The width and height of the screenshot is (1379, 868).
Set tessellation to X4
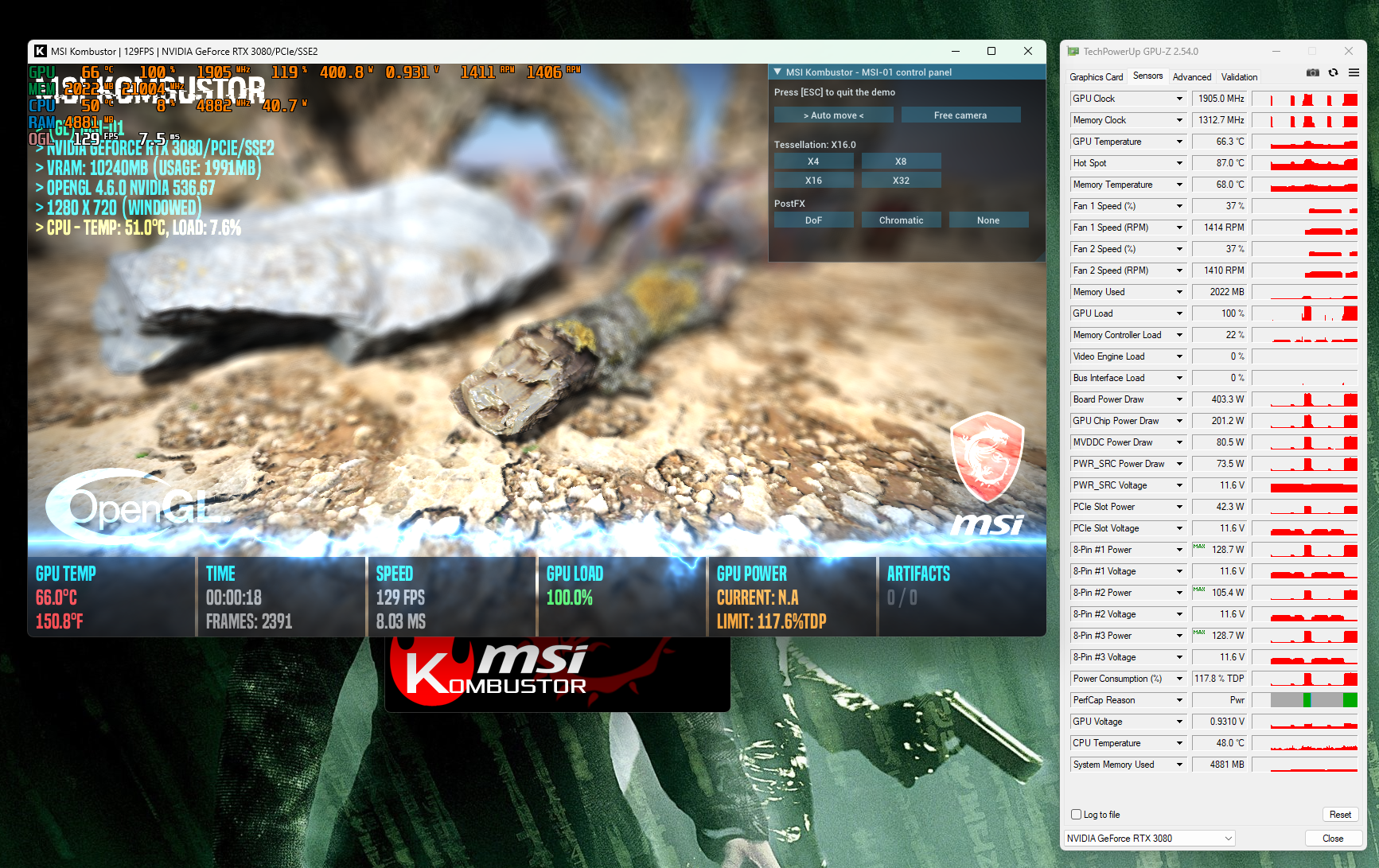coord(813,162)
